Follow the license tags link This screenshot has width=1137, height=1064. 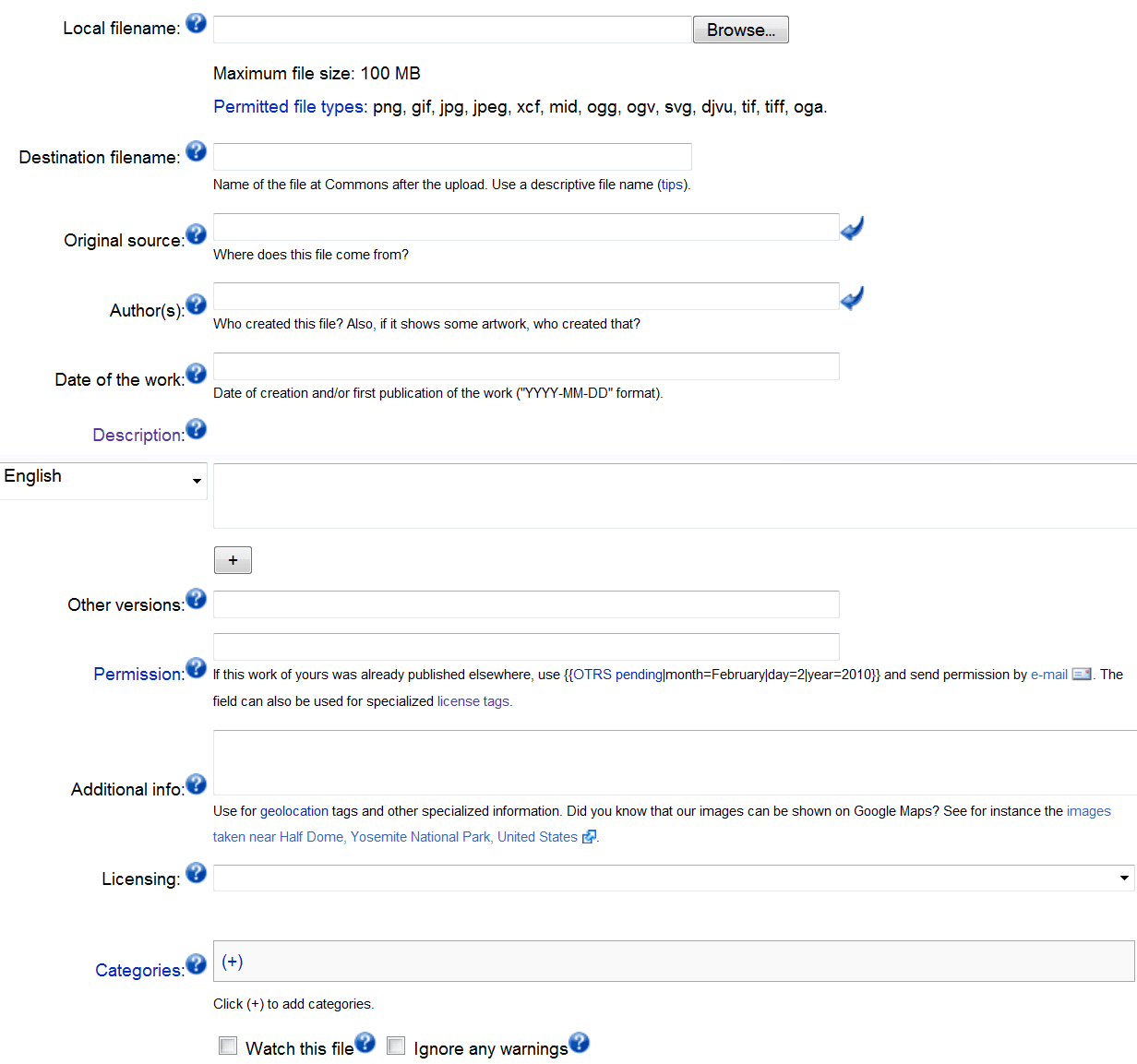click(x=473, y=701)
